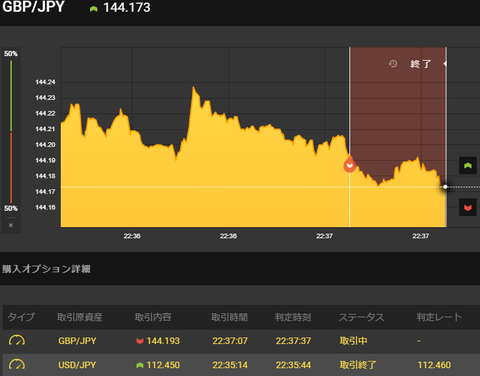Image resolution: width=480 pixels, height=376 pixels.
Task: Click the 判定レート column header
Action: pos(439,317)
